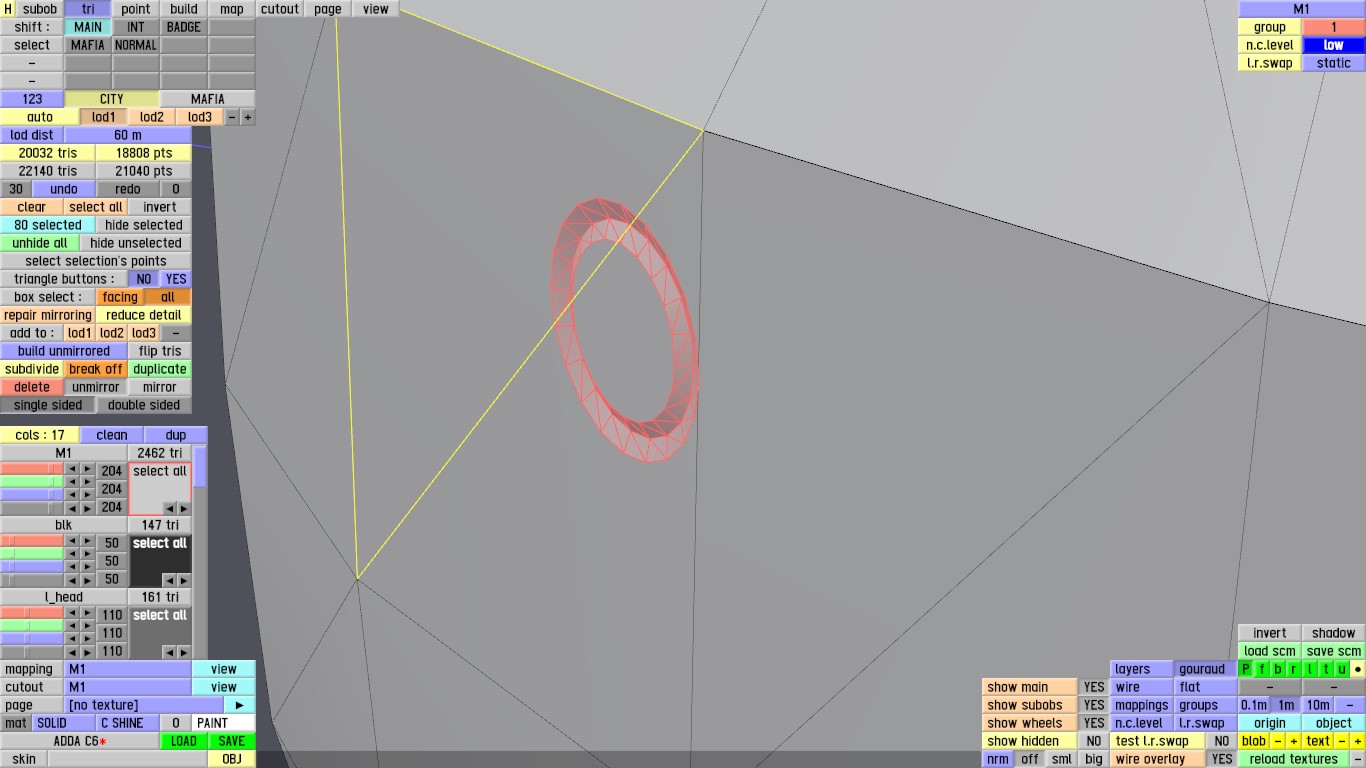Image resolution: width=1366 pixels, height=768 pixels.
Task: Switch to the subob tab
Action: point(40,9)
